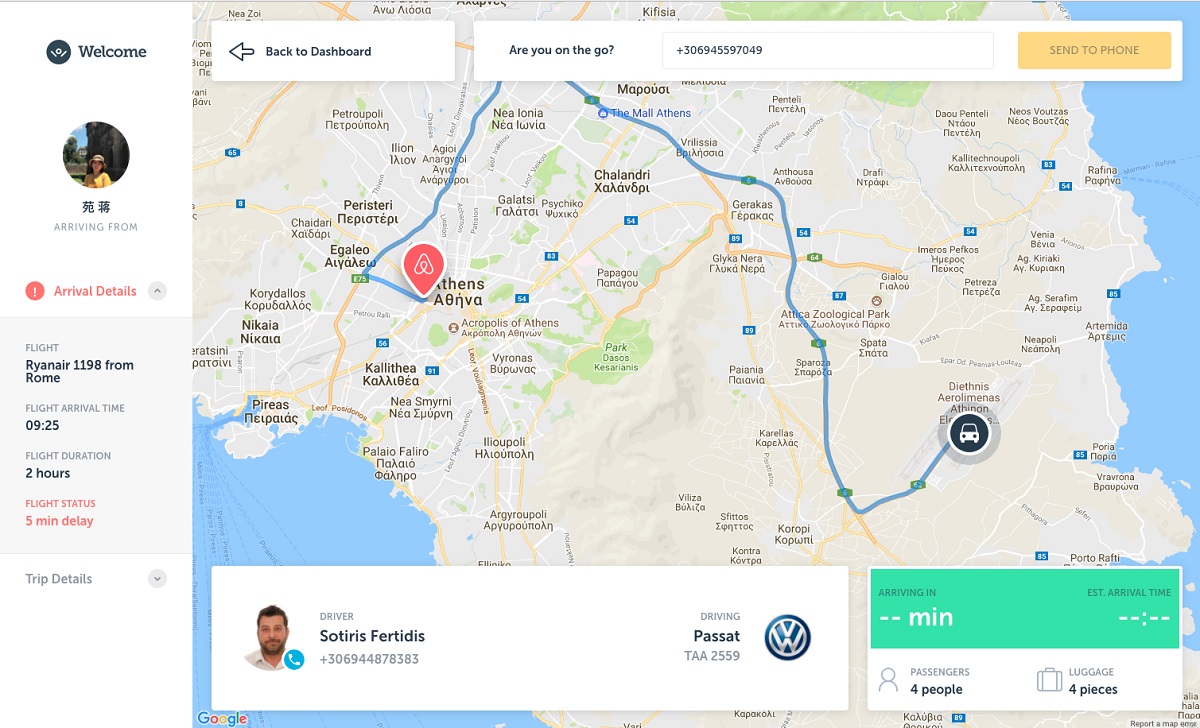
Task: Open Trip Details panel label
Action: tap(59, 579)
